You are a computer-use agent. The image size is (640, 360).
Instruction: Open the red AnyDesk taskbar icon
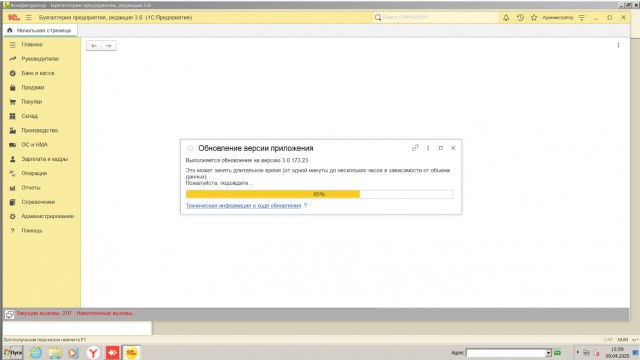[113, 352]
